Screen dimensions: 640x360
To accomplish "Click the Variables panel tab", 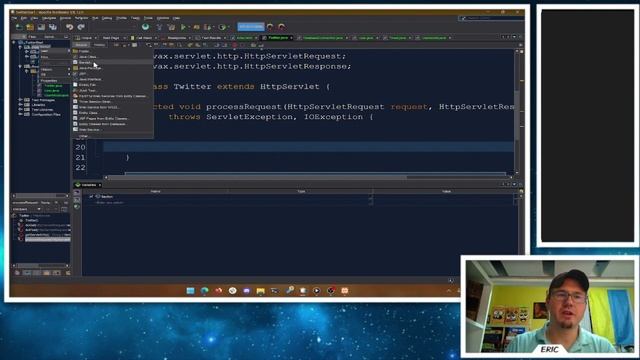I will point(88,185).
